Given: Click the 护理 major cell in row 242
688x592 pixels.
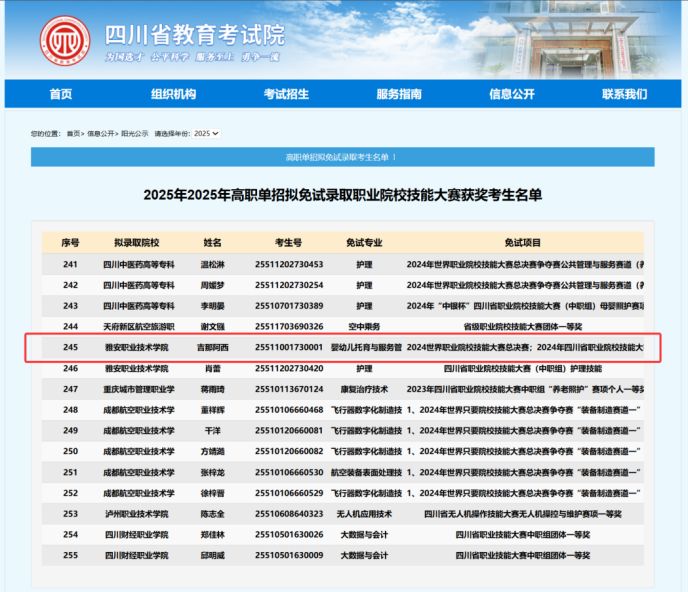Looking at the screenshot, I should point(364,285).
